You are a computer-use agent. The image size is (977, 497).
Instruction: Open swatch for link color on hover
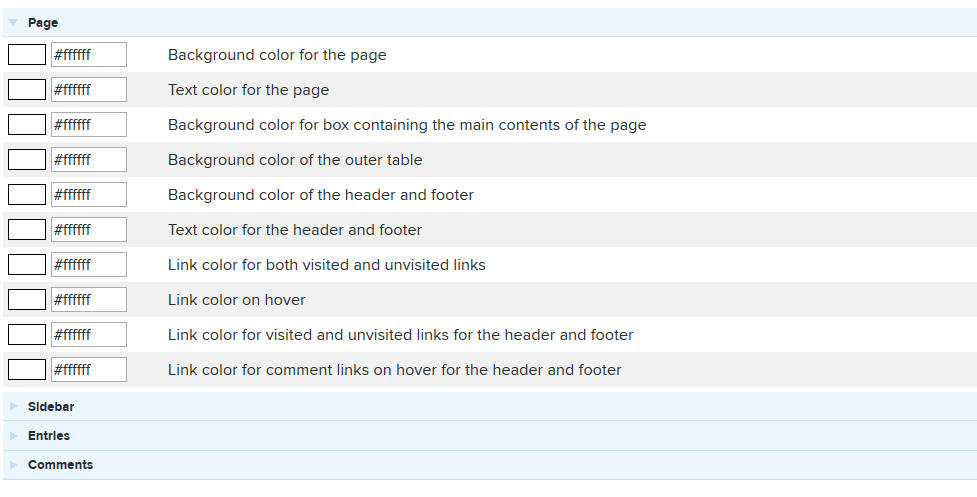(x=27, y=299)
